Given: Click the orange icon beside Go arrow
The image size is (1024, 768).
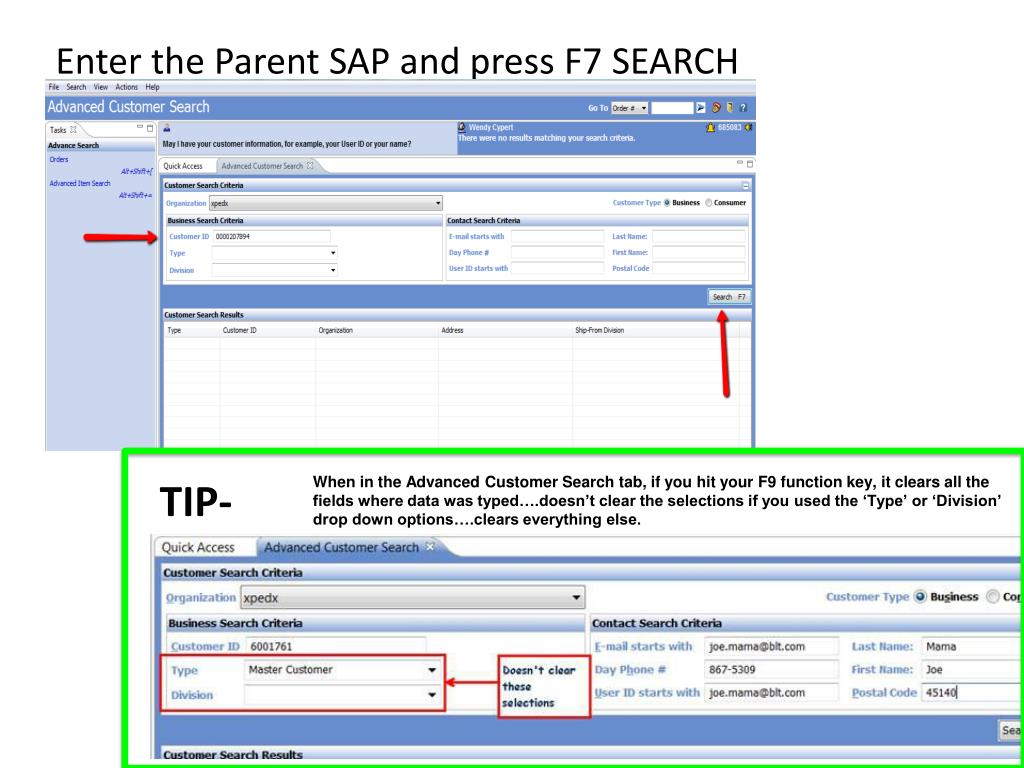Looking at the screenshot, I should (x=716, y=108).
